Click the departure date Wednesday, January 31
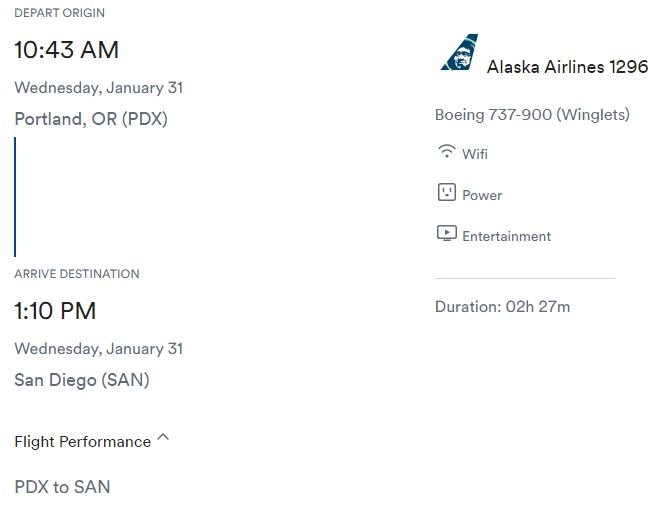This screenshot has width=664, height=506. pos(99,88)
